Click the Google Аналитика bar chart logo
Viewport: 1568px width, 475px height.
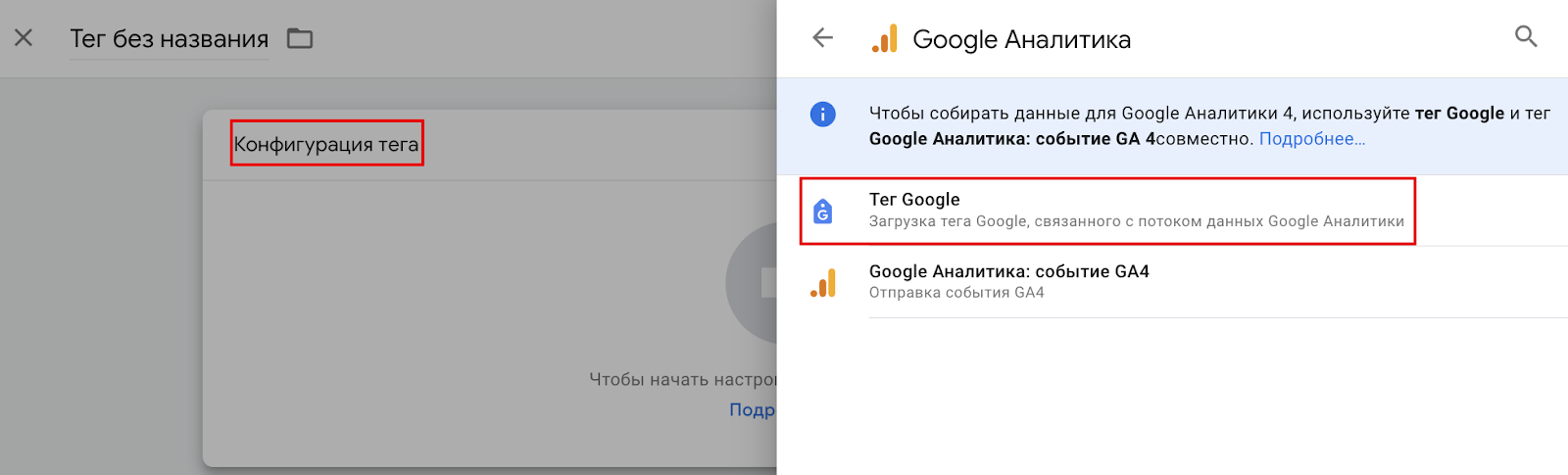(884, 39)
